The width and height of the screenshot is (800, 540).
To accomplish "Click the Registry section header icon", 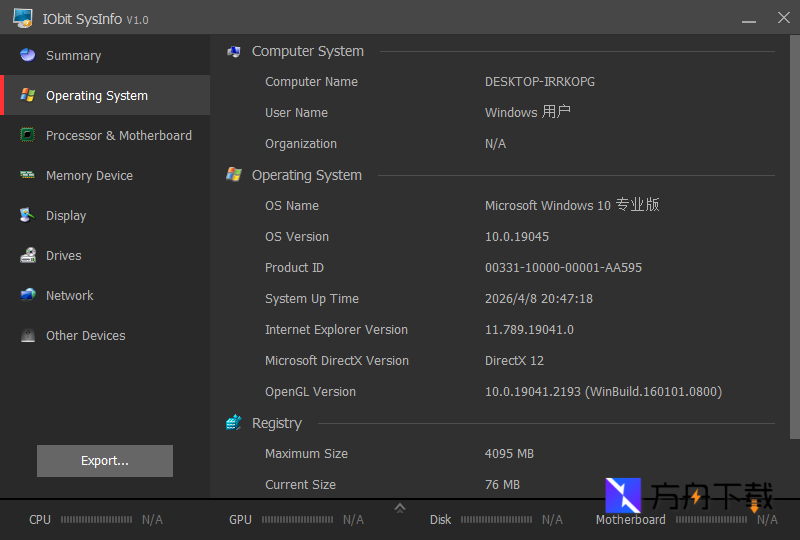I will pos(234,423).
